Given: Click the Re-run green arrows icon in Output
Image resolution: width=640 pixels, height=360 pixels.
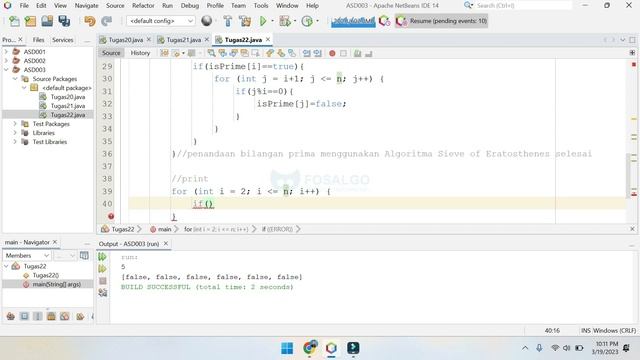Looking at the screenshot, I should (102, 256).
